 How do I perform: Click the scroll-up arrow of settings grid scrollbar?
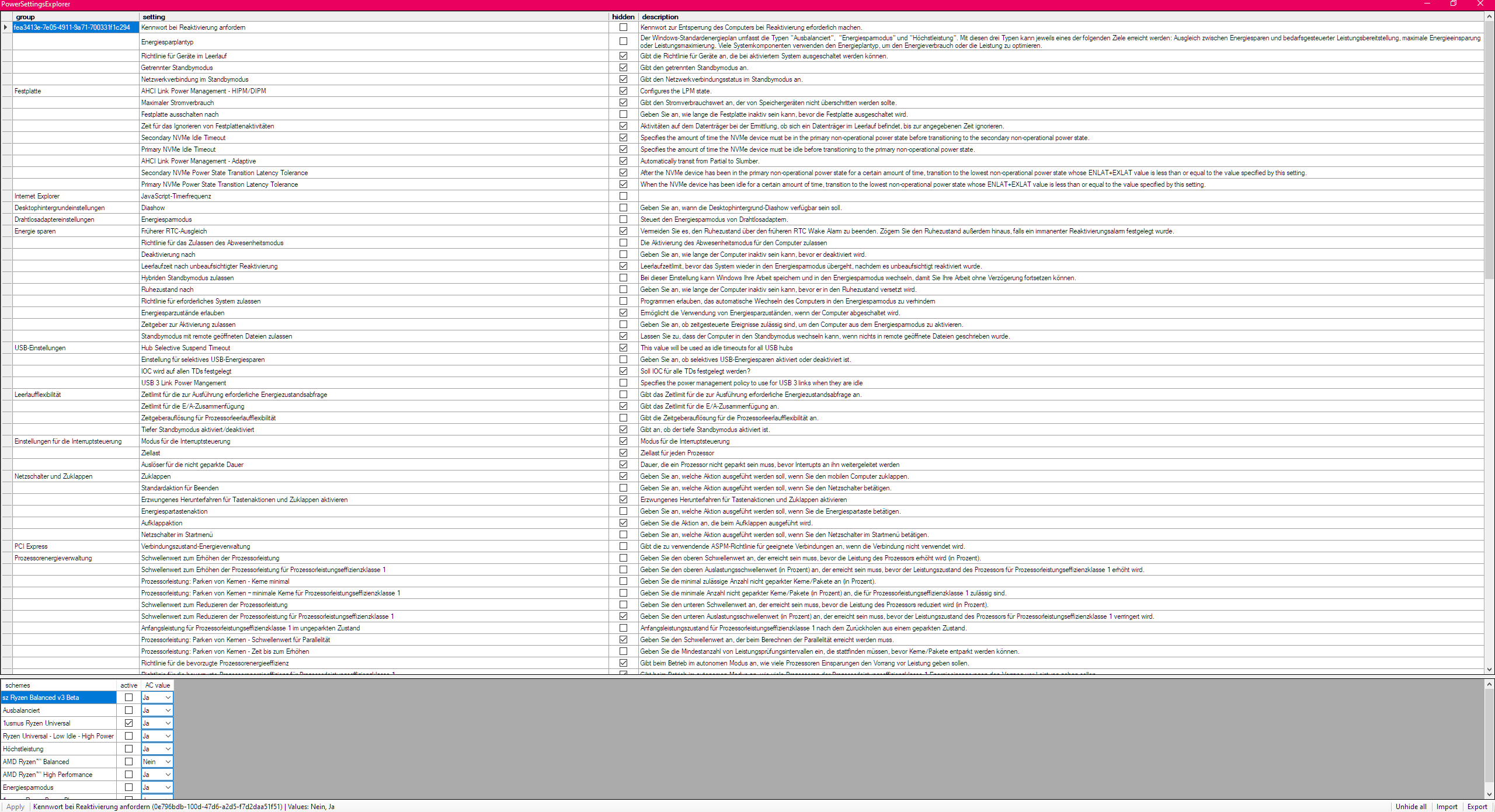click(x=1489, y=17)
